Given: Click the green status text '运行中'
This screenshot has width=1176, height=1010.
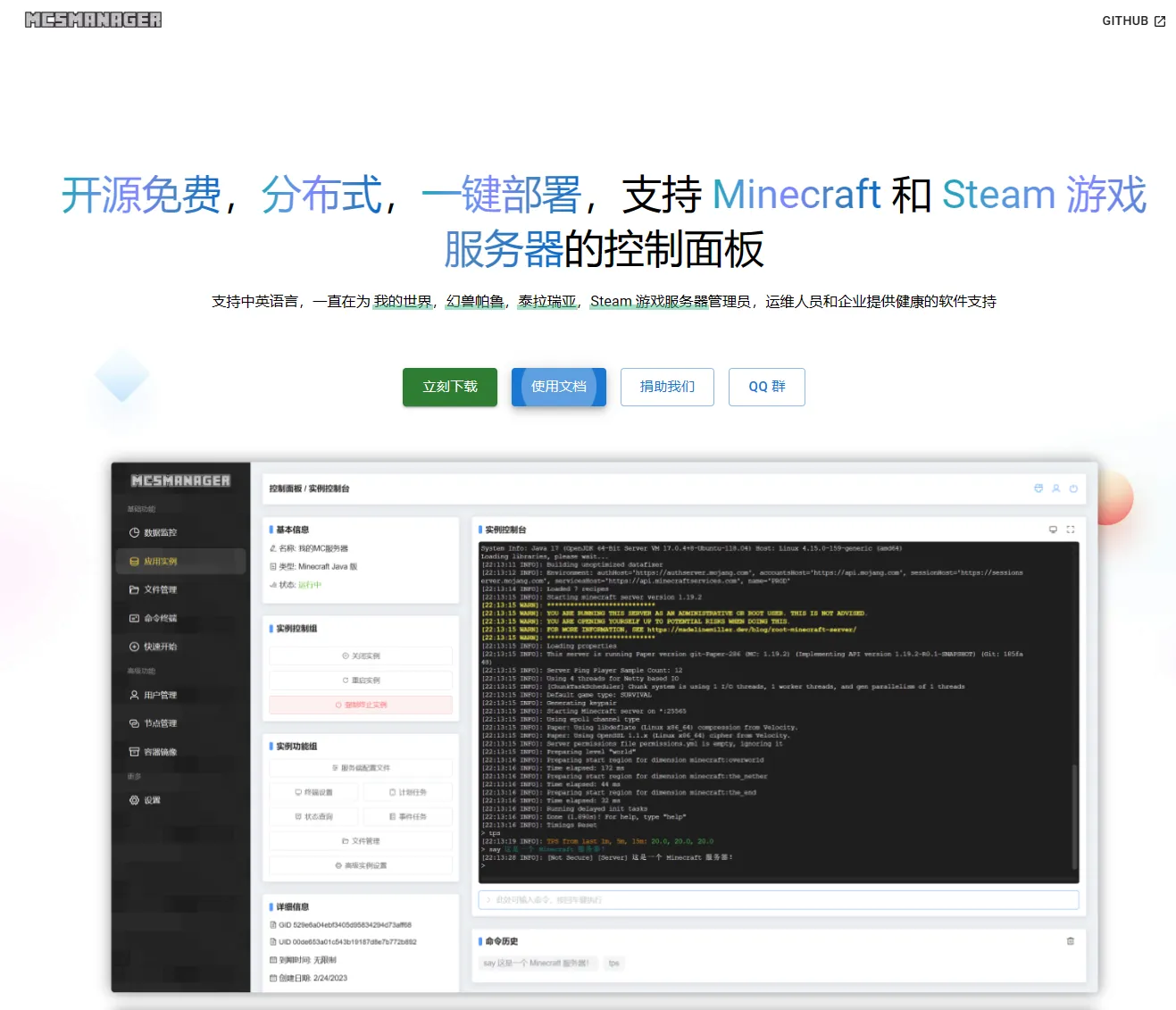Looking at the screenshot, I should (310, 585).
